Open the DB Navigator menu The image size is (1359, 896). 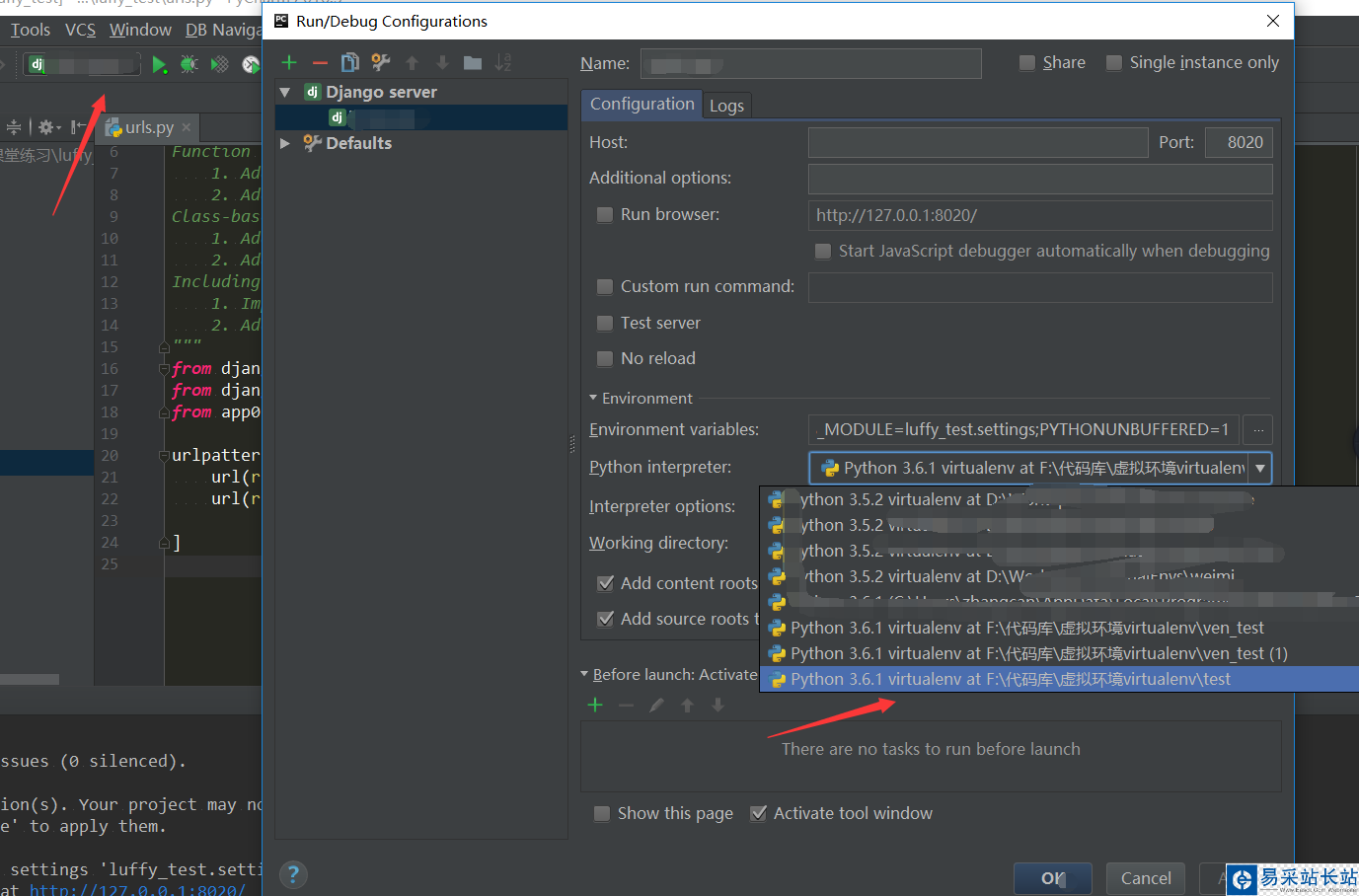coord(224,30)
